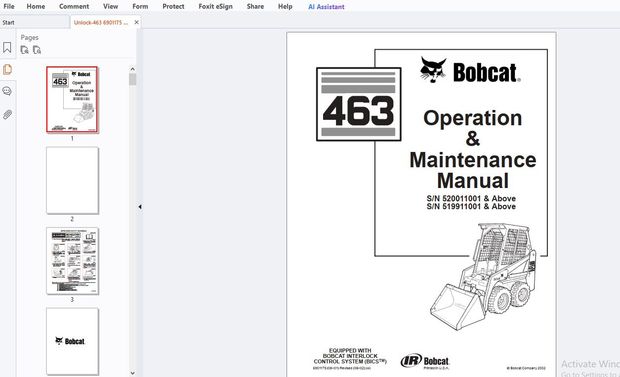Click the S/N 520011001 & Above line

(471, 198)
